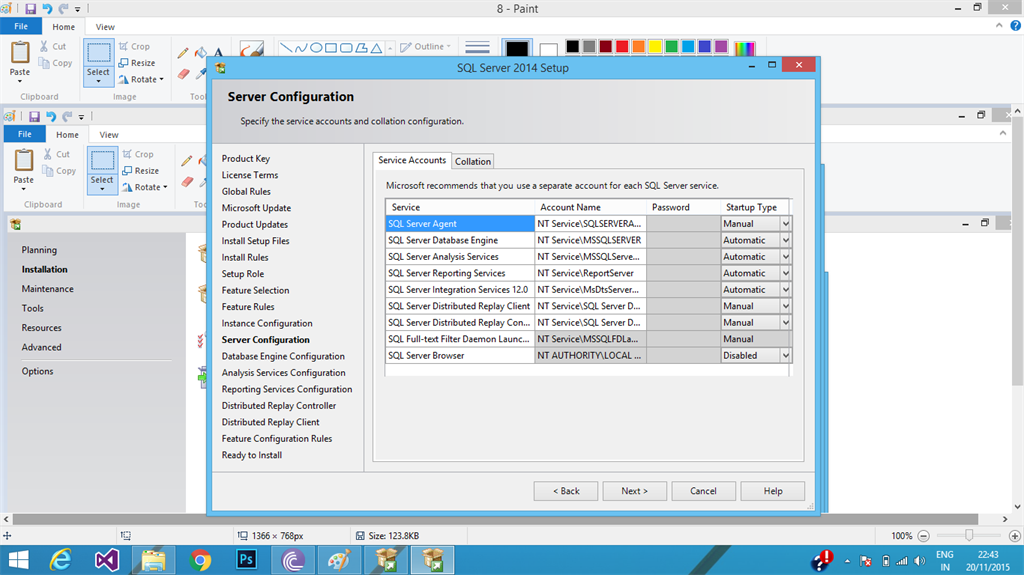Click the Windows Start button

click(x=18, y=560)
